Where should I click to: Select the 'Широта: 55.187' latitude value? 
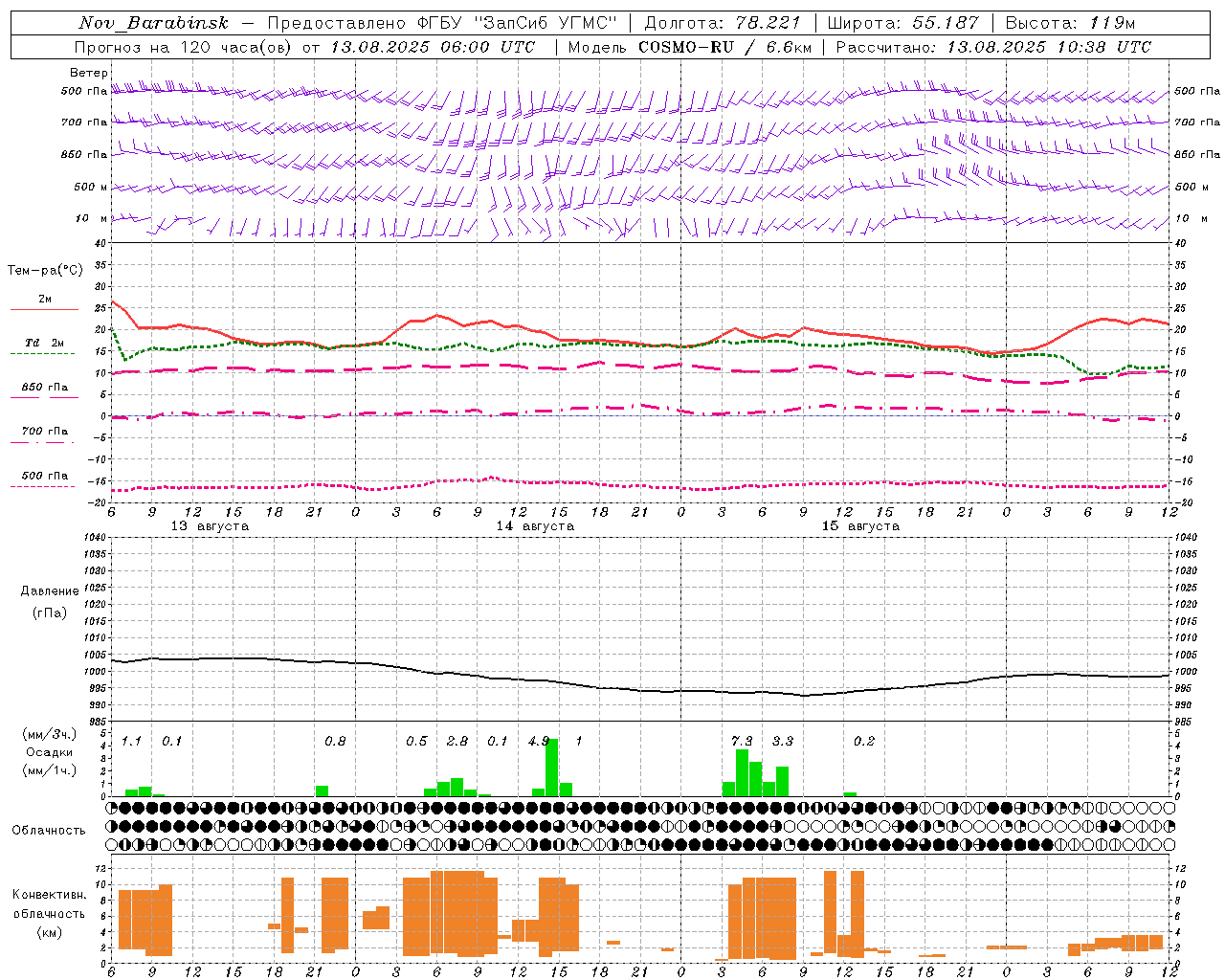coord(903,23)
